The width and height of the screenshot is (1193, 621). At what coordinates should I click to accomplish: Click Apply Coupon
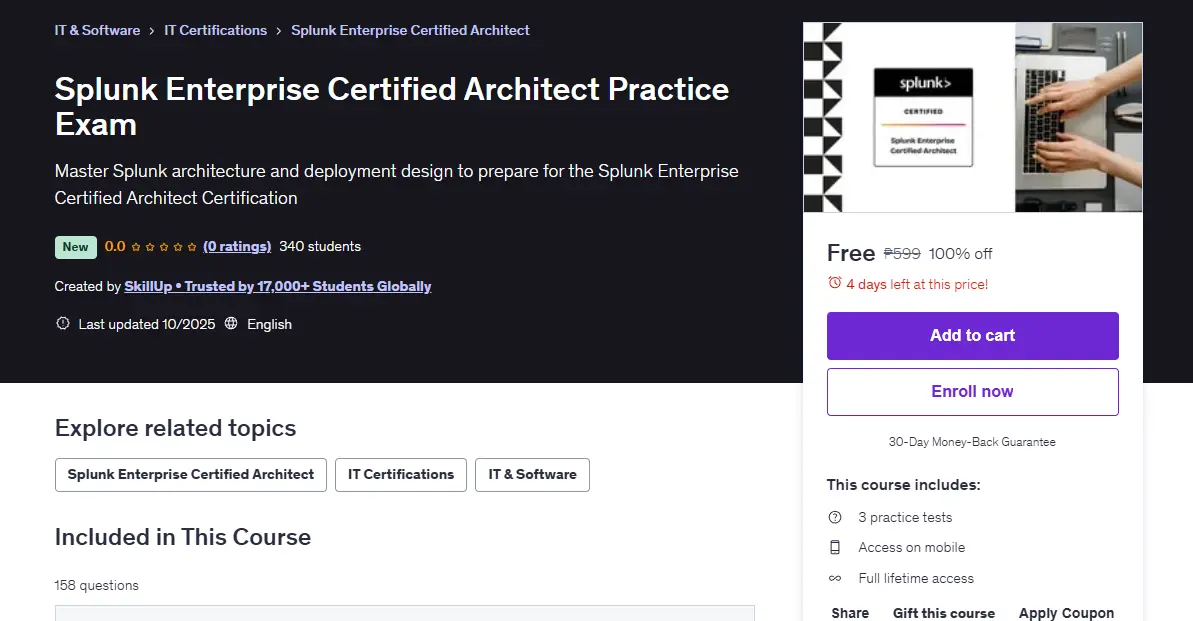coord(1066,613)
